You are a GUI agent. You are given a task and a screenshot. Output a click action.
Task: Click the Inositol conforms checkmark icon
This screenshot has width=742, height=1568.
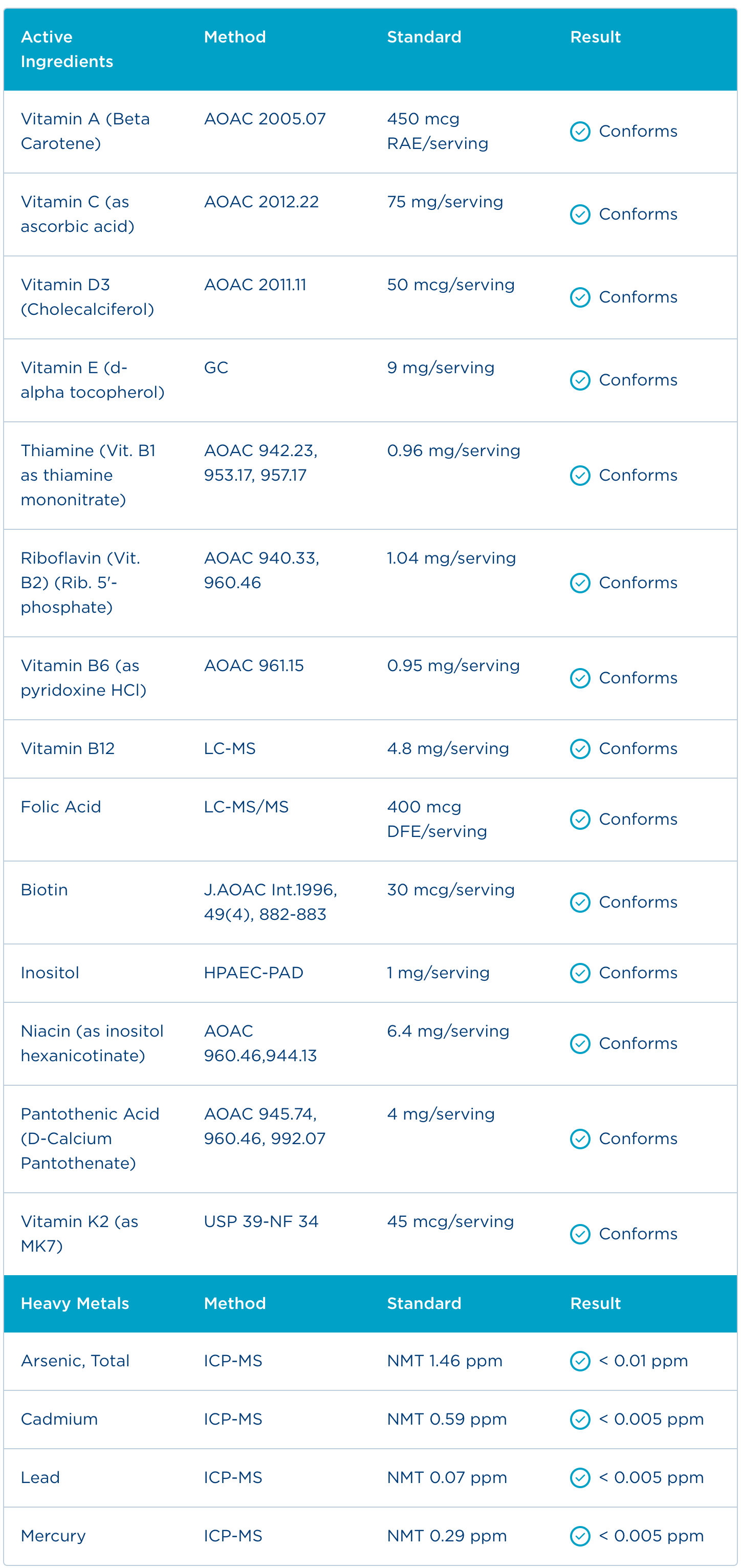579,973
